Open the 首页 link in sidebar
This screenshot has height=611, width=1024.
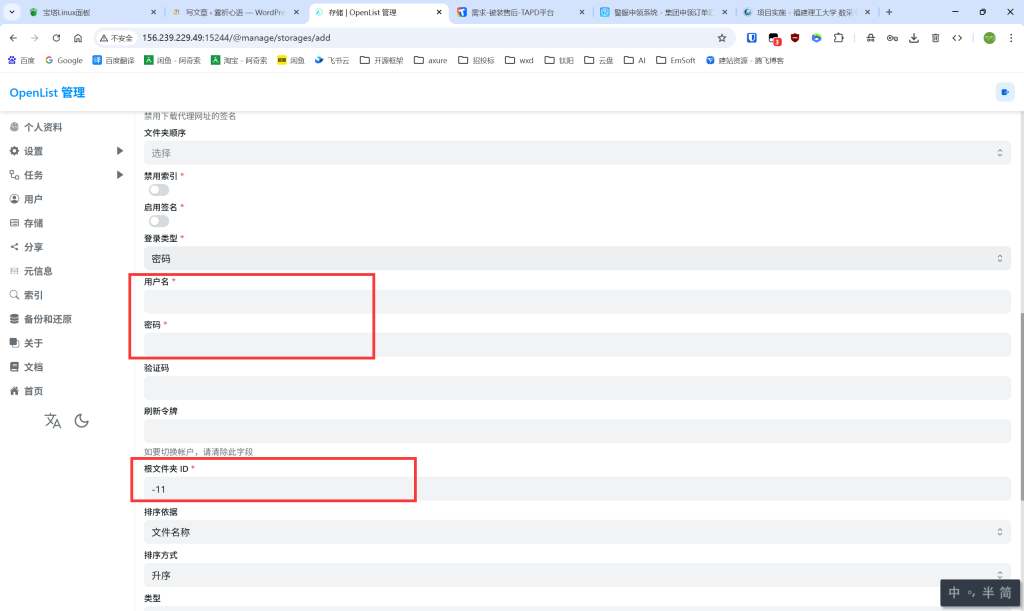(x=37, y=390)
